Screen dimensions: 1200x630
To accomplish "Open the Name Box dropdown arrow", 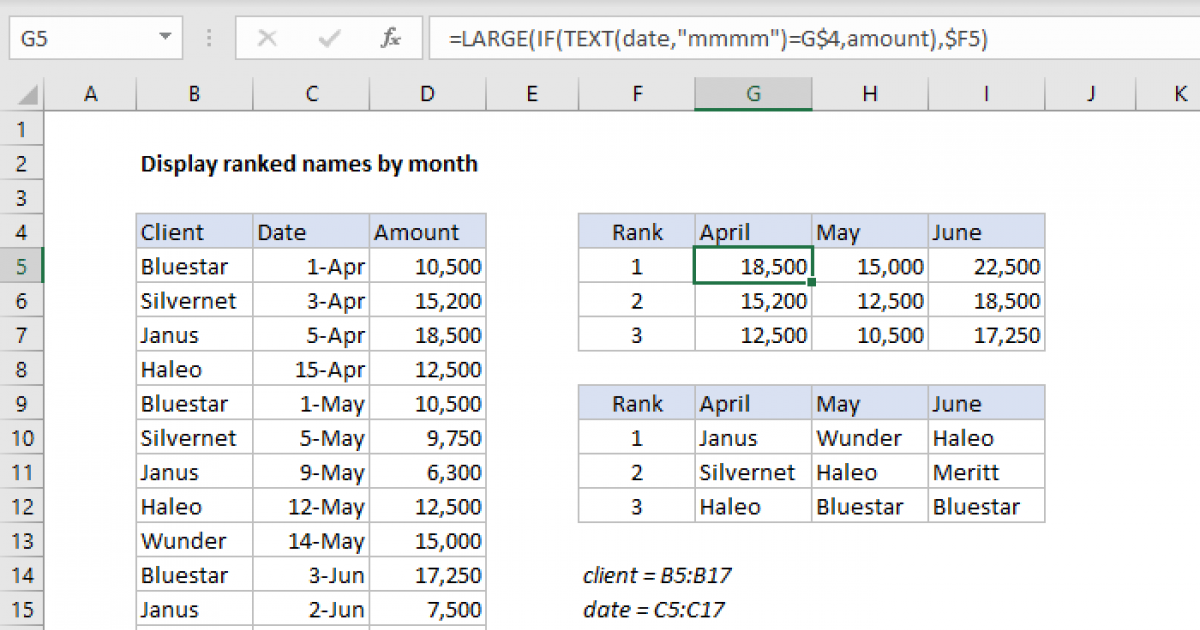I will coord(166,36).
